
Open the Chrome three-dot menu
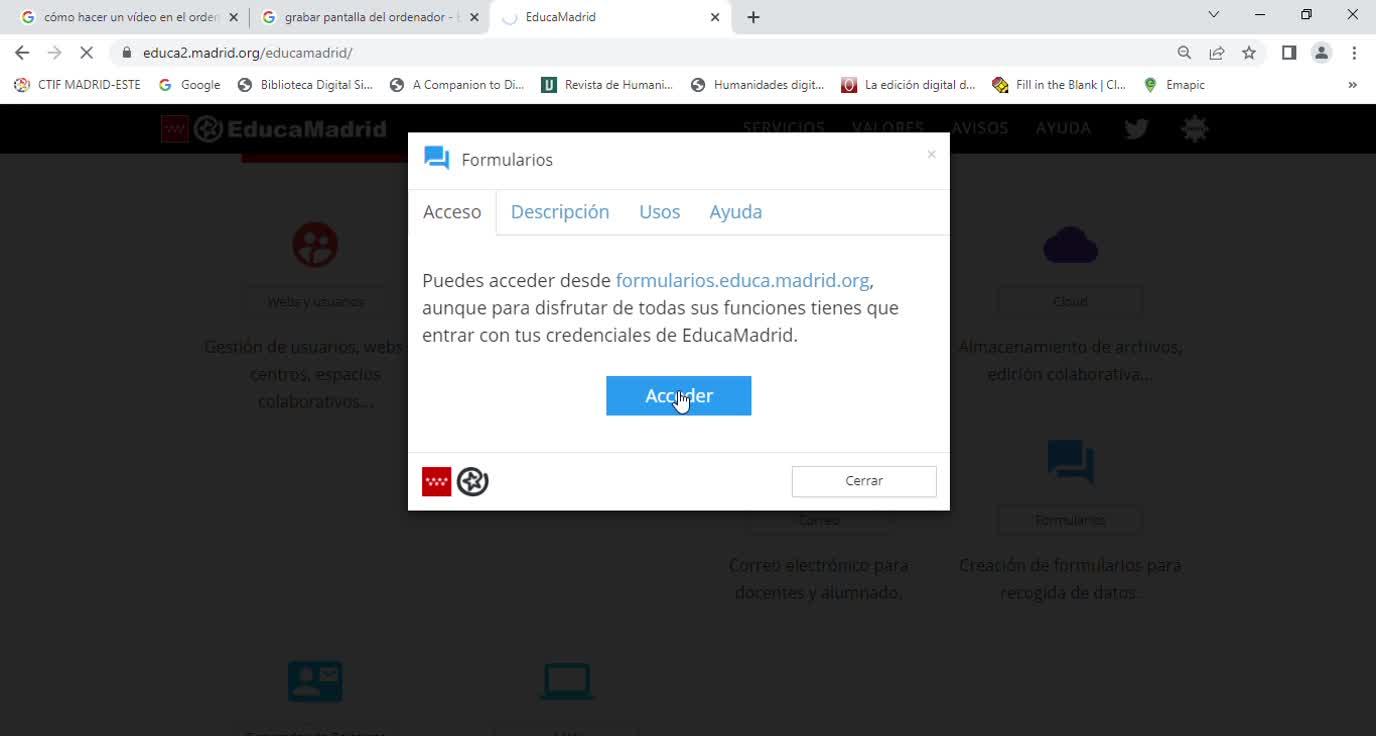coord(1354,53)
